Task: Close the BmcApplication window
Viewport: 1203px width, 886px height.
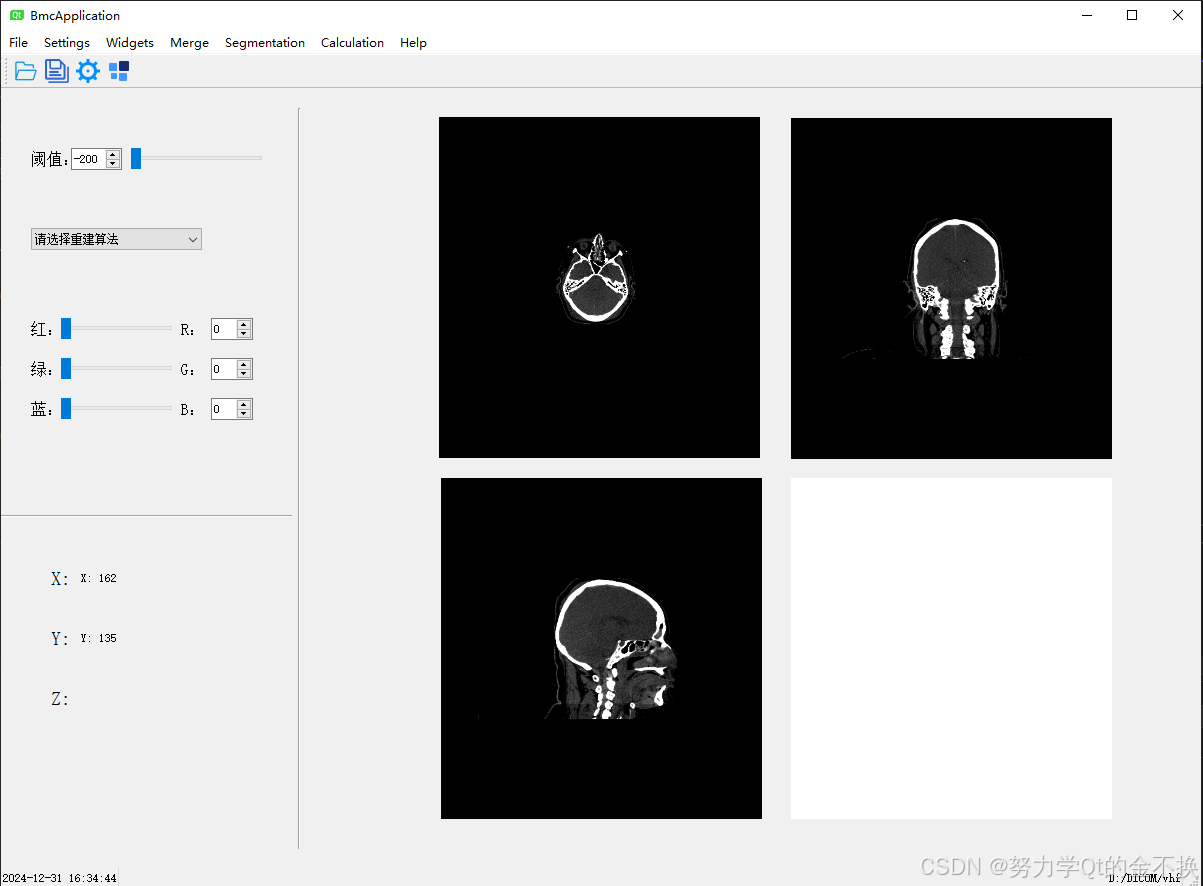Action: coord(1178,15)
